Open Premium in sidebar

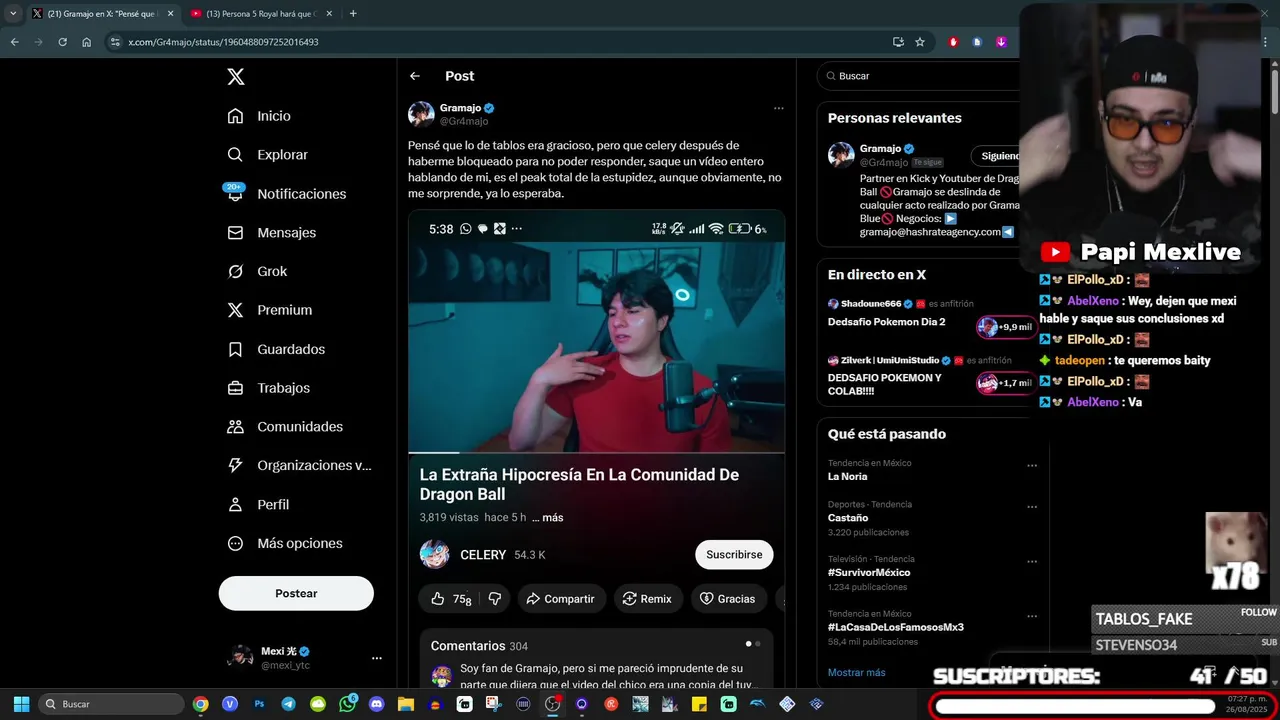(271, 310)
